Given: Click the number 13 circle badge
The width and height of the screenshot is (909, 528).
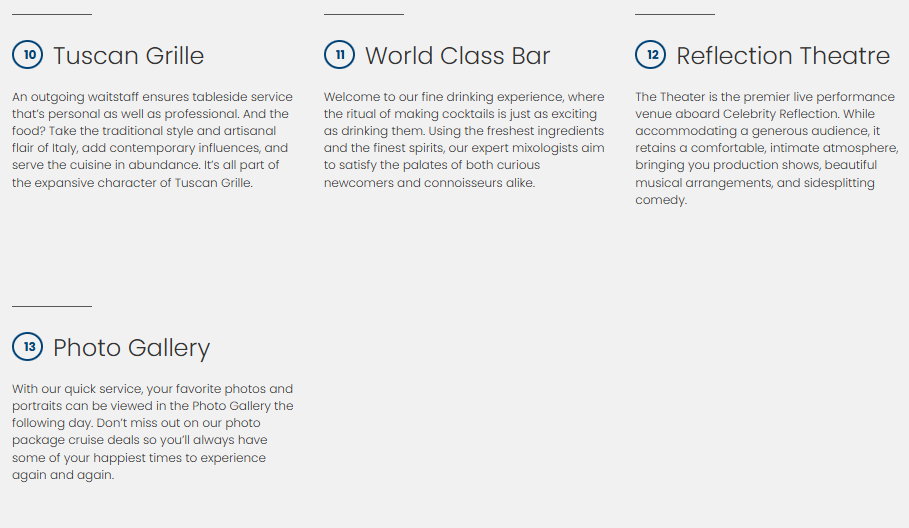Looking at the screenshot, I should 27,347.
